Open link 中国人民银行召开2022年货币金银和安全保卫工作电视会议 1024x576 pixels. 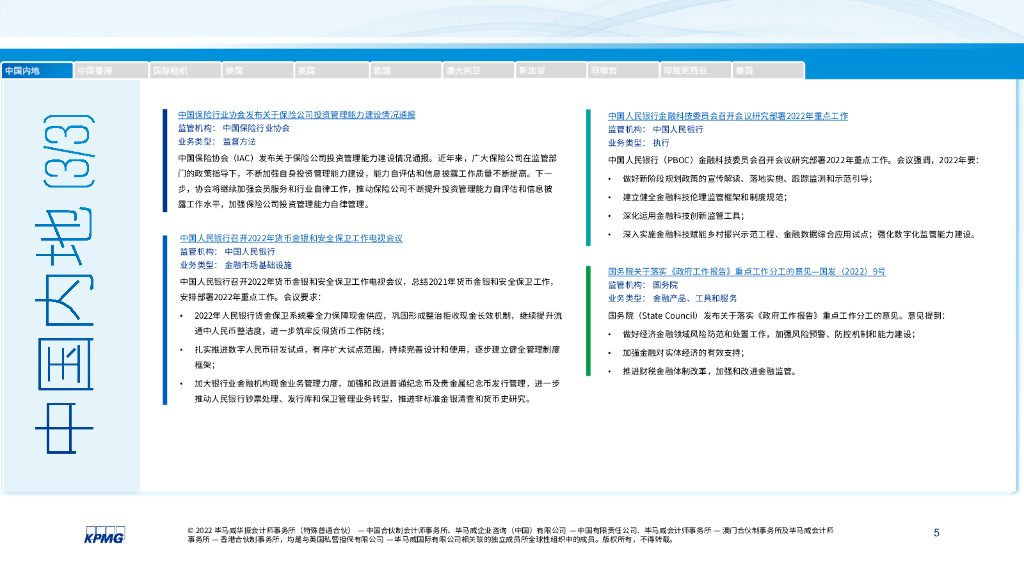tap(291, 238)
